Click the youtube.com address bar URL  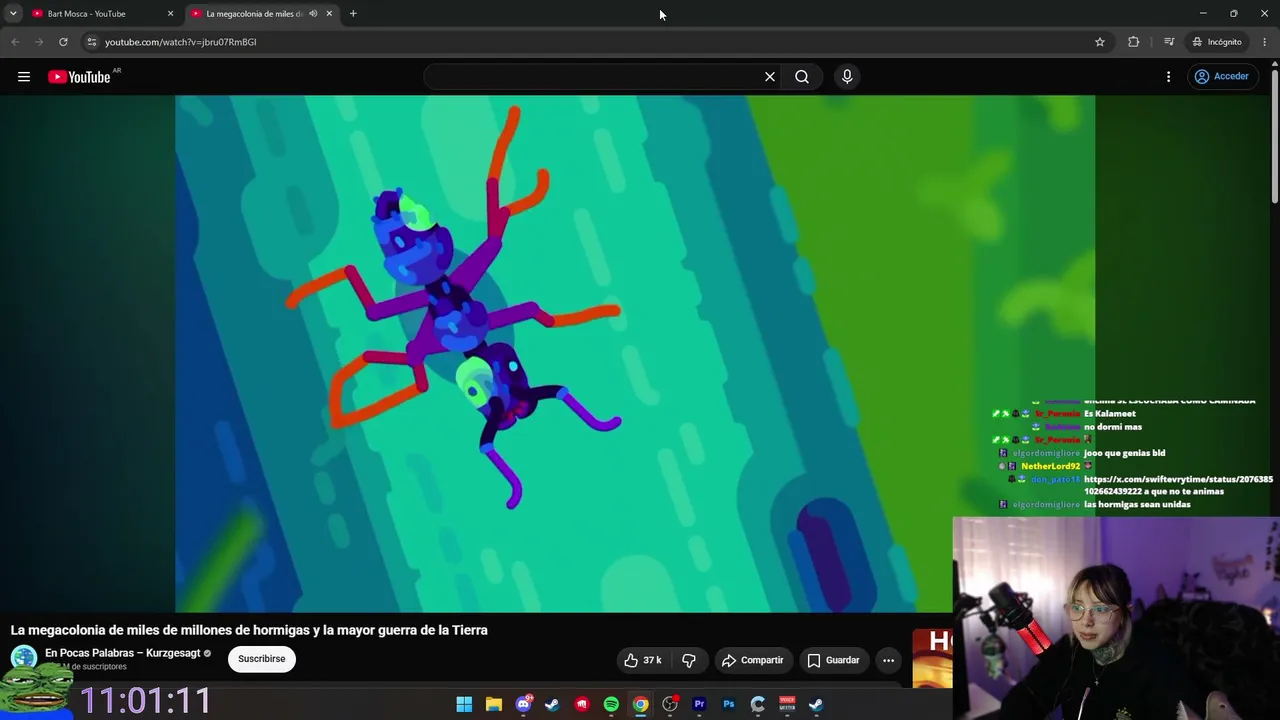pos(181,42)
